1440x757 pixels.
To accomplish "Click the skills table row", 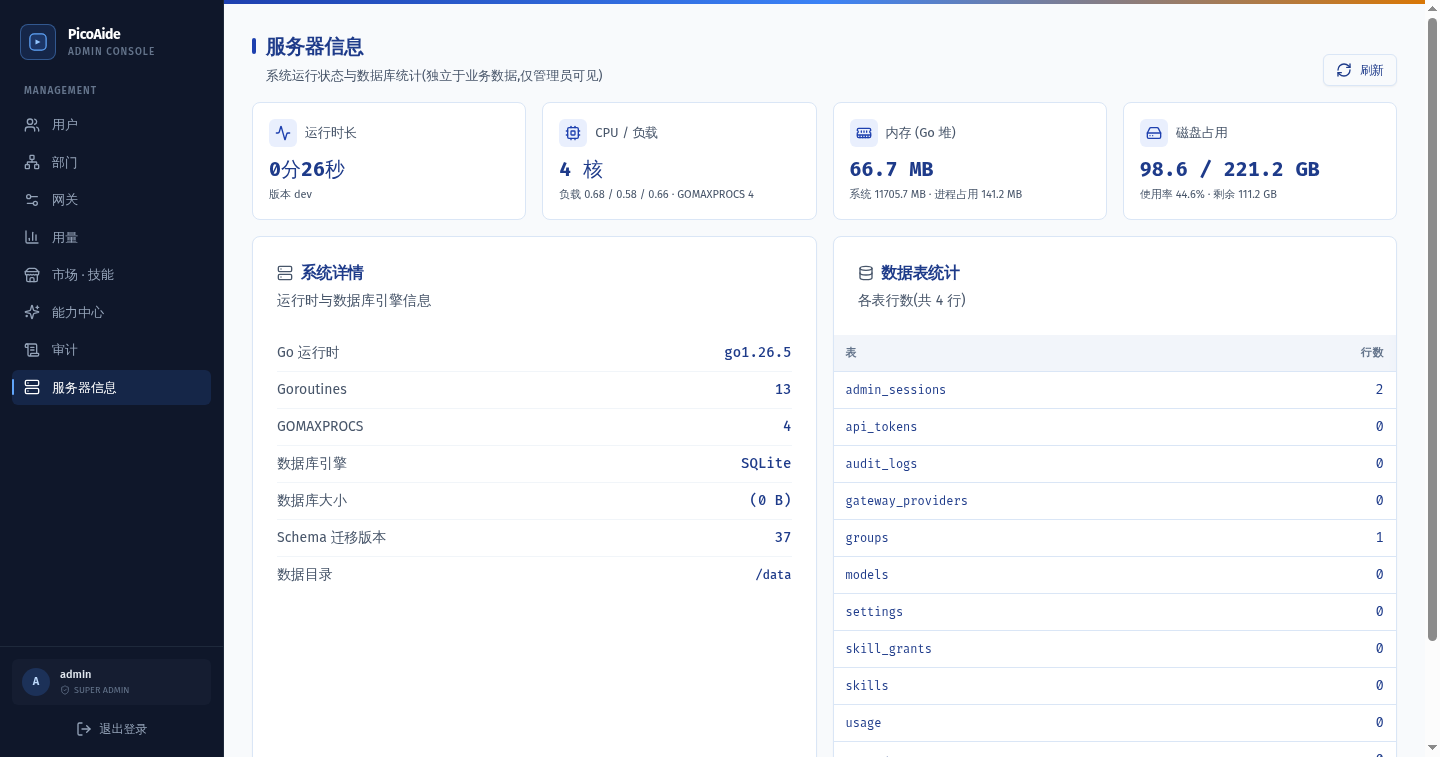I will (1115, 686).
